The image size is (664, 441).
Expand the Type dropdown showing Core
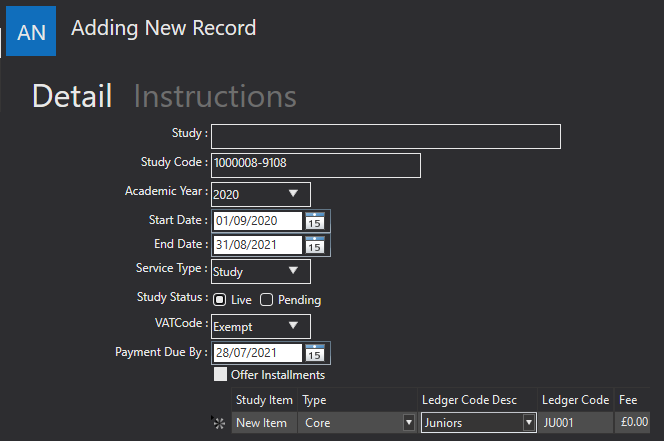tap(409, 422)
